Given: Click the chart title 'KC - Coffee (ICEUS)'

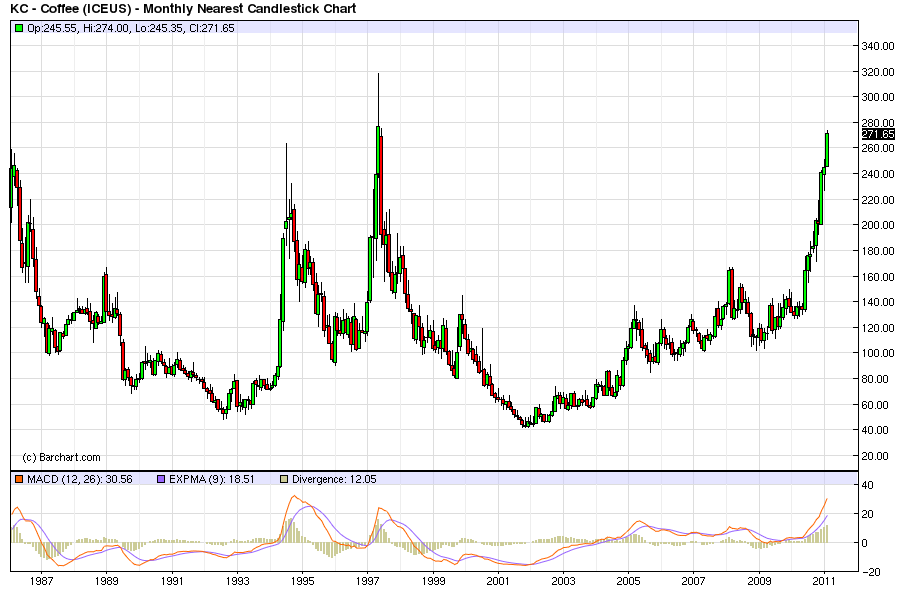Looking at the screenshot, I should pos(71,9).
